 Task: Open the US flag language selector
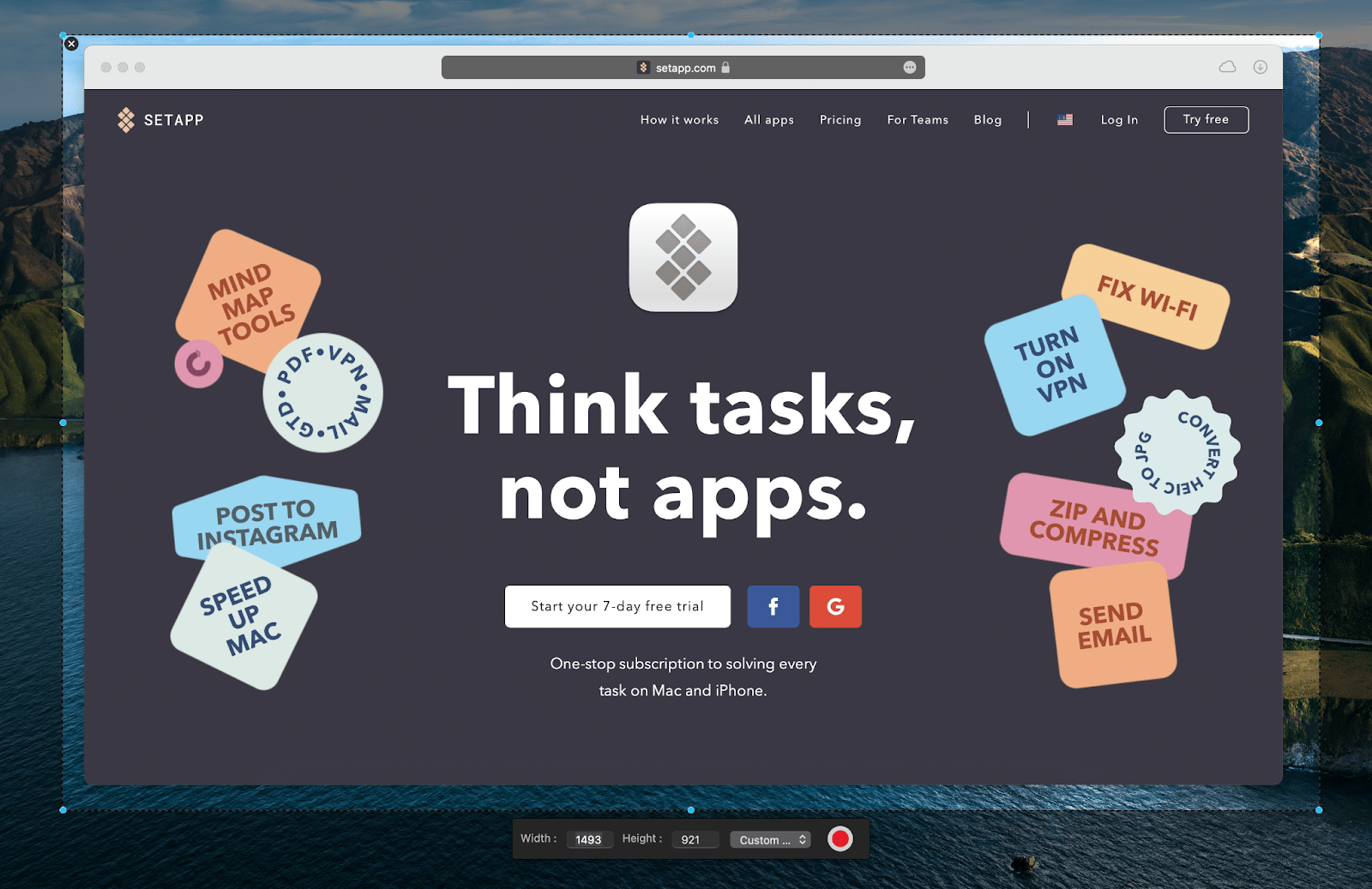click(1065, 119)
